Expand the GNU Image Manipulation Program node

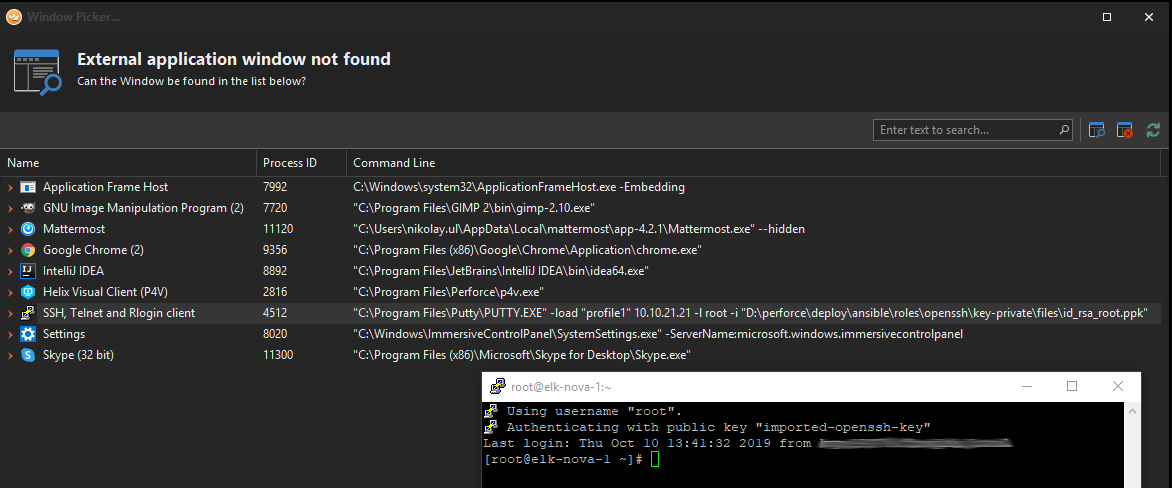(x=11, y=208)
